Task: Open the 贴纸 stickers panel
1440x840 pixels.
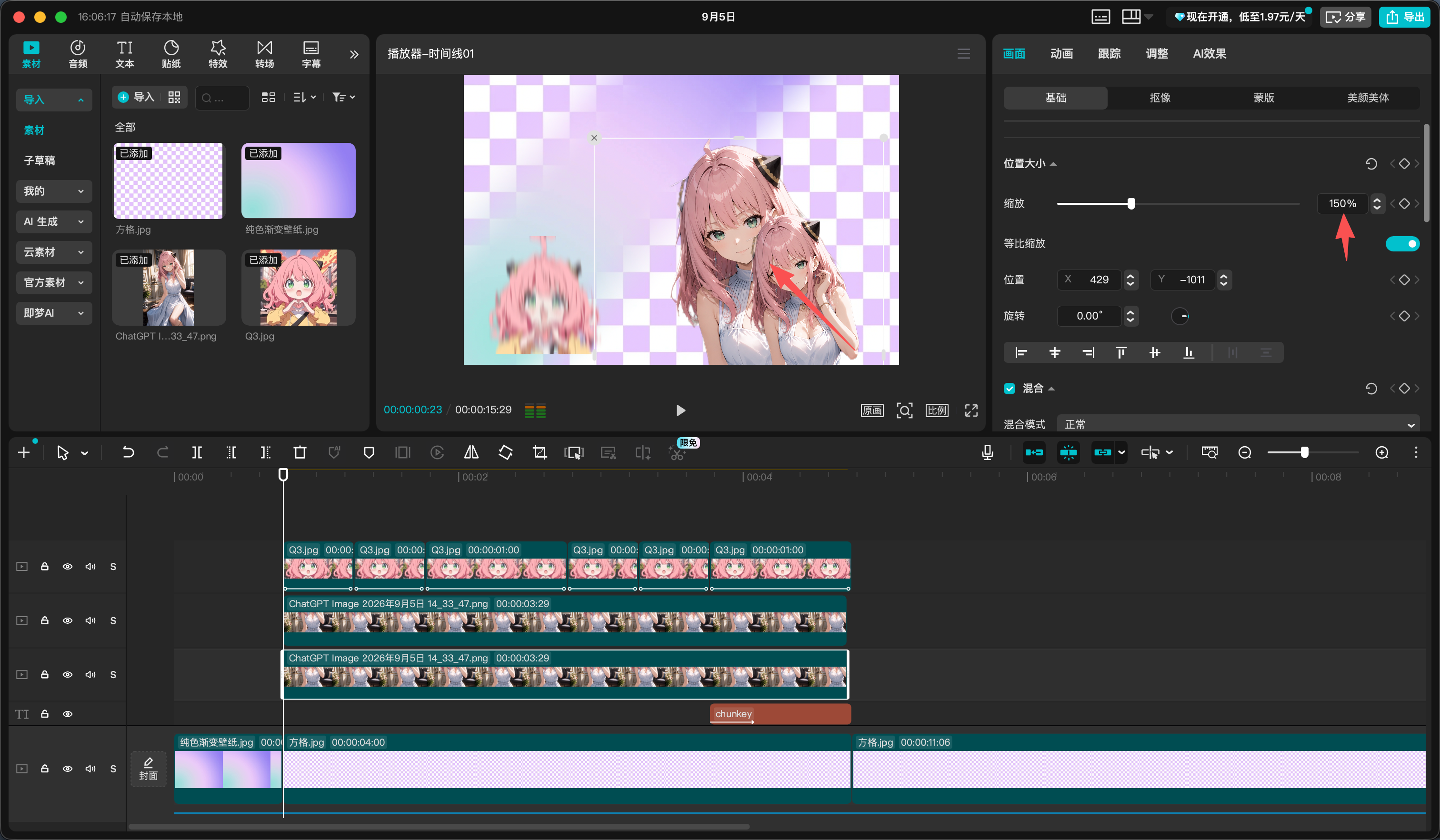Action: click(171, 54)
